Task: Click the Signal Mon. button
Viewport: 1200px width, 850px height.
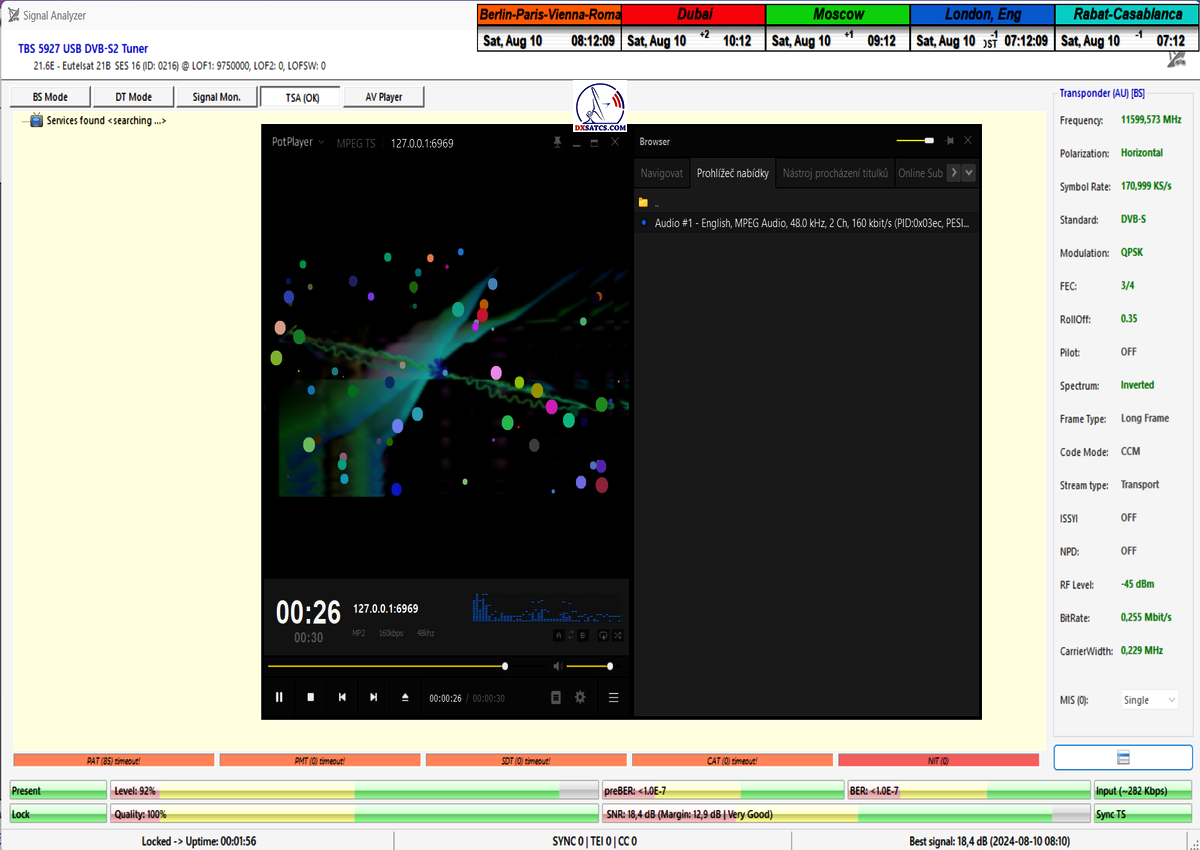Action: click(x=216, y=97)
